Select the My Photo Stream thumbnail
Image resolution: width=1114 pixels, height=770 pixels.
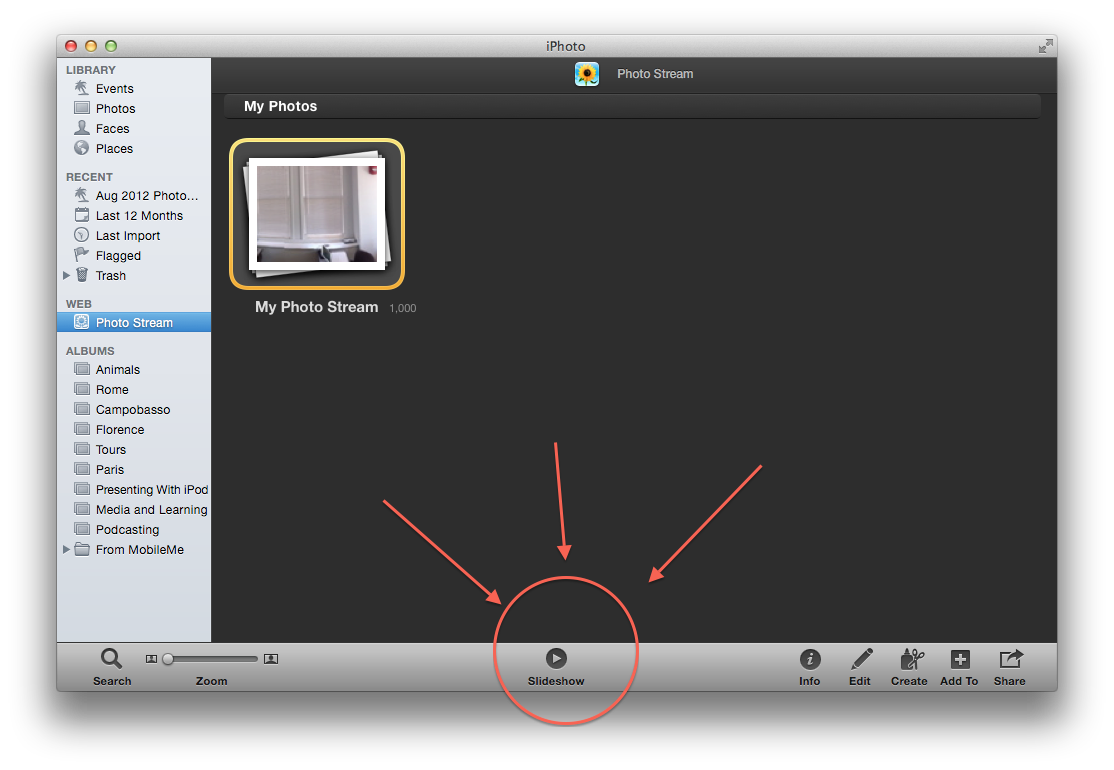point(317,214)
